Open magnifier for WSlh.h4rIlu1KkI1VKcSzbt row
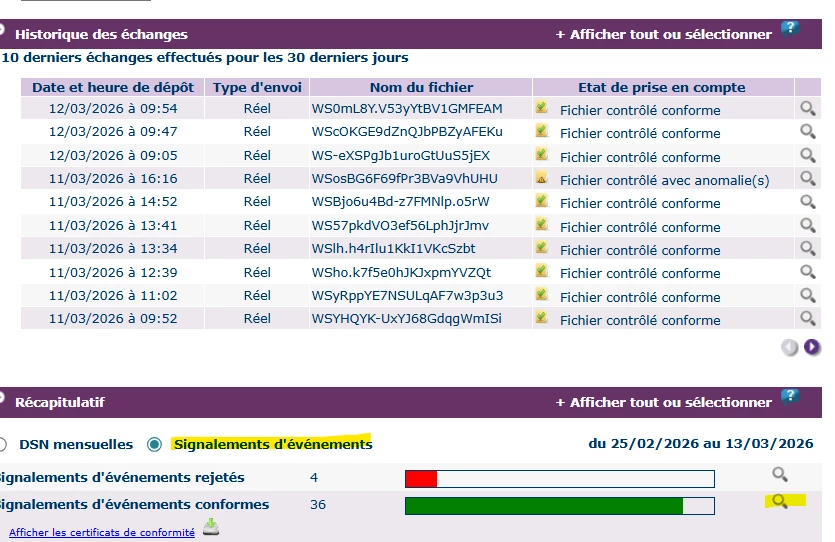835x542 pixels. pos(808,249)
